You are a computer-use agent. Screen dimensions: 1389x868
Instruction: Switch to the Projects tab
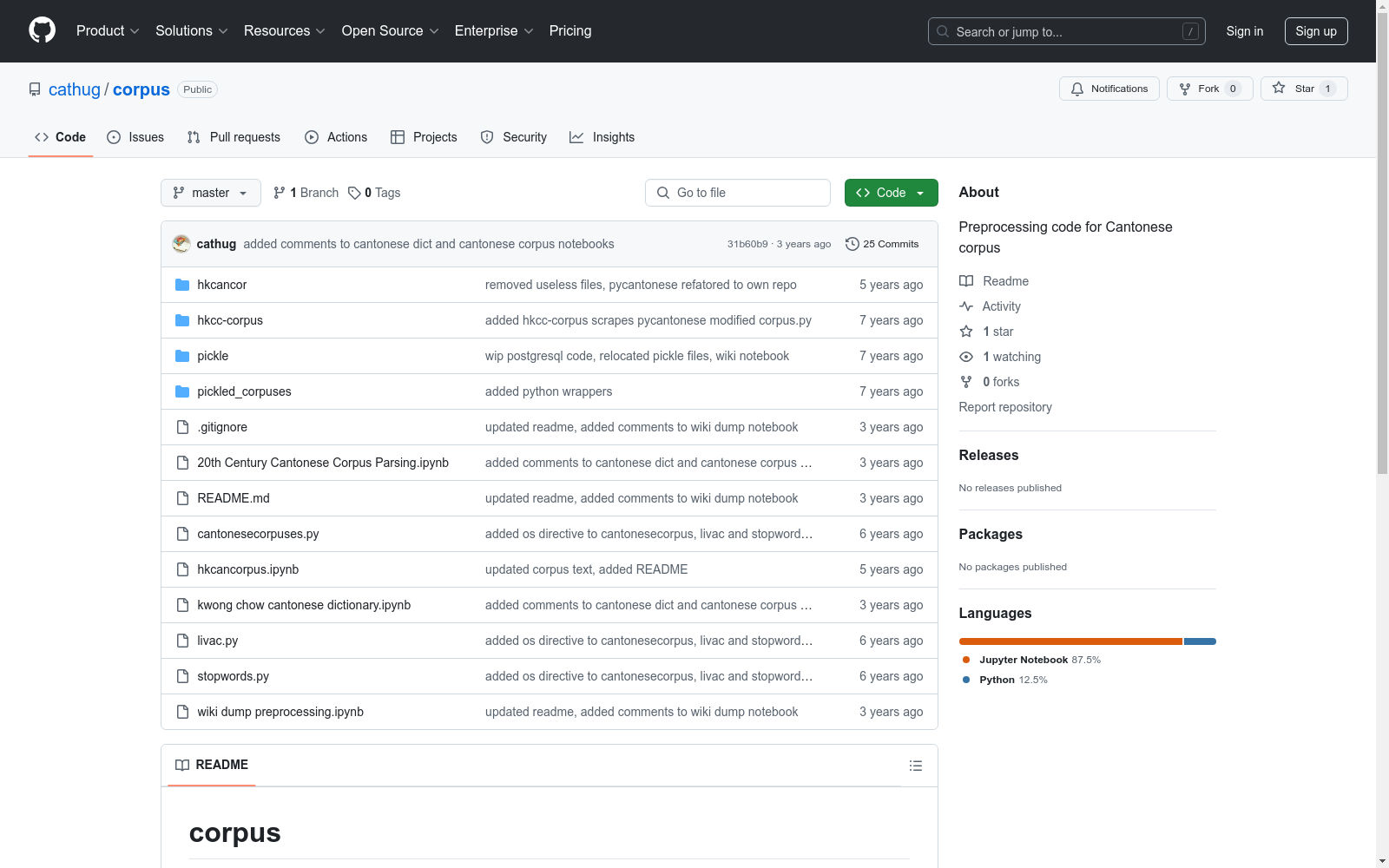424,137
